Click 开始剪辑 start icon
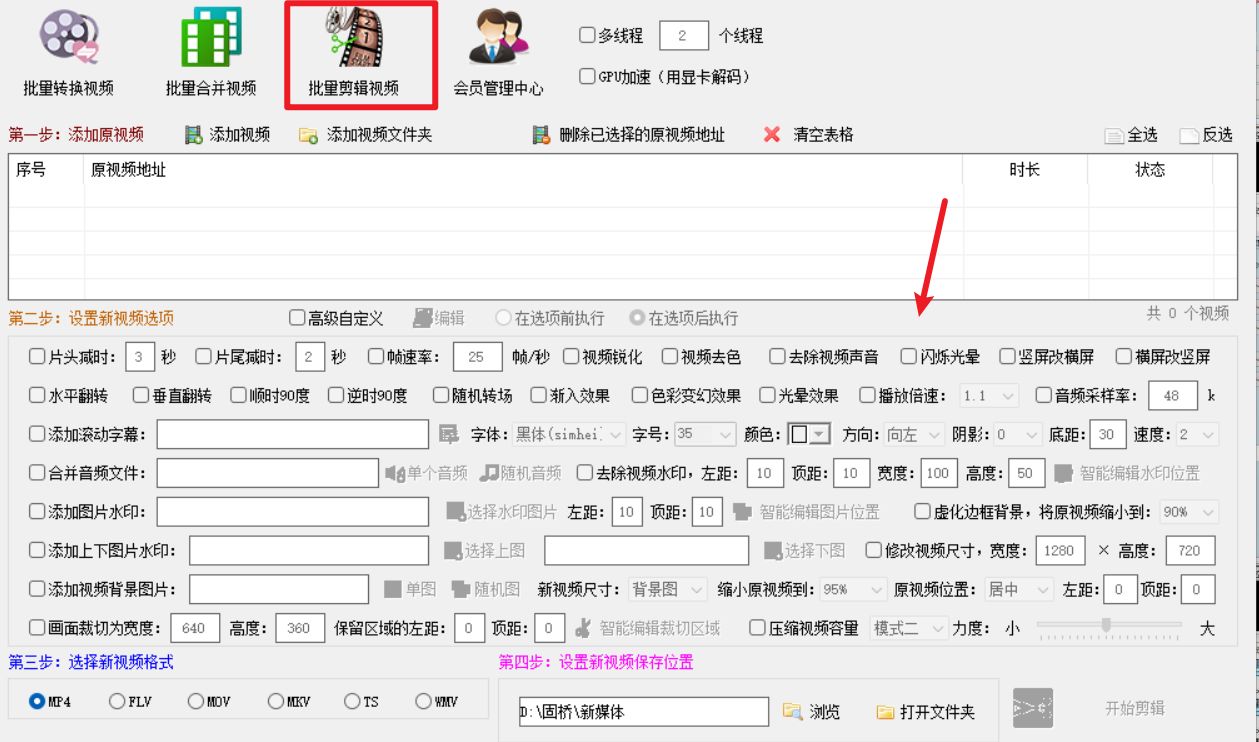The image size is (1259, 742). 1032,708
